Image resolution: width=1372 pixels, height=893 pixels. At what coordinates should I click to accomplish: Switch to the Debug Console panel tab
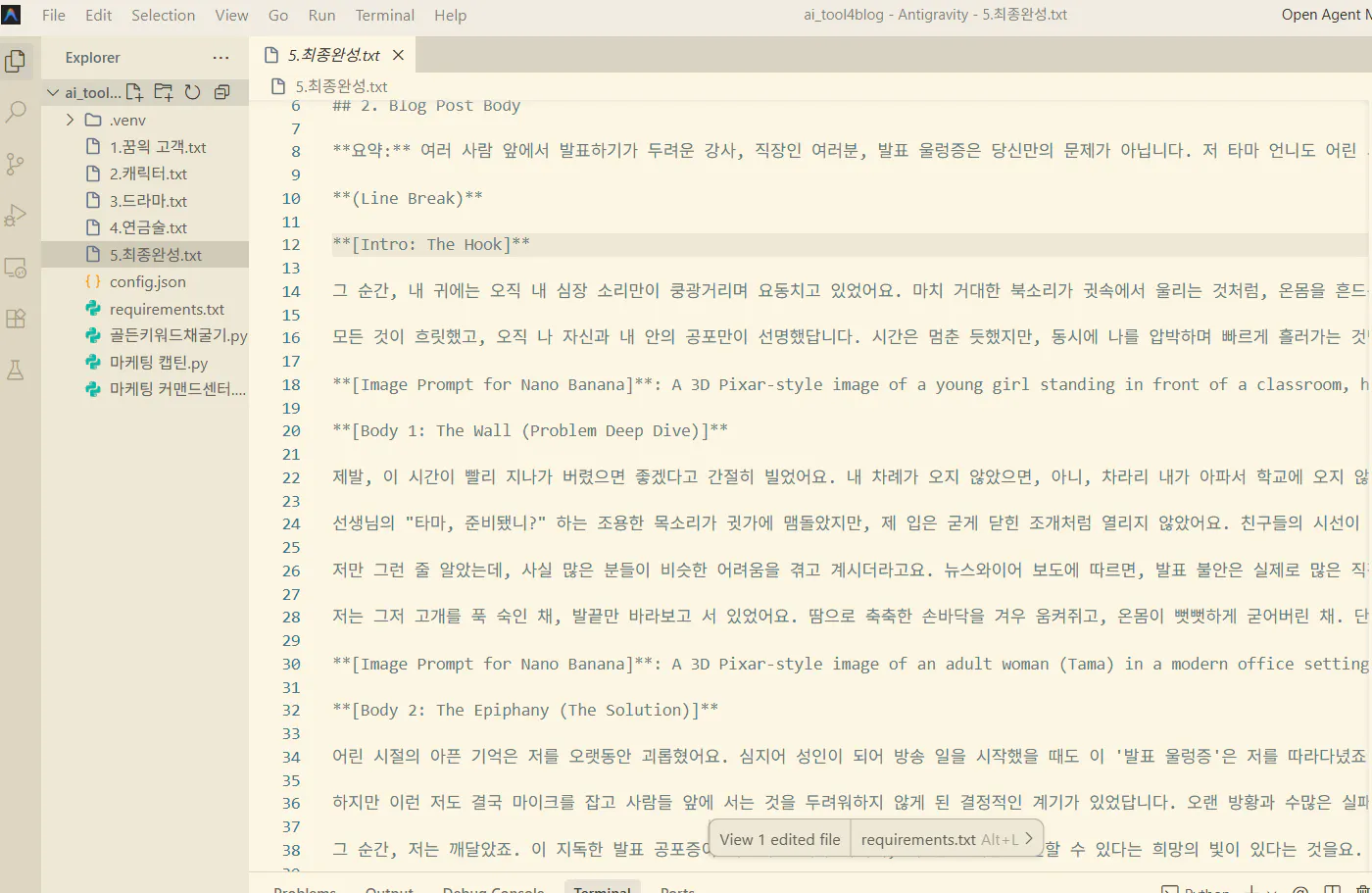coord(493,888)
